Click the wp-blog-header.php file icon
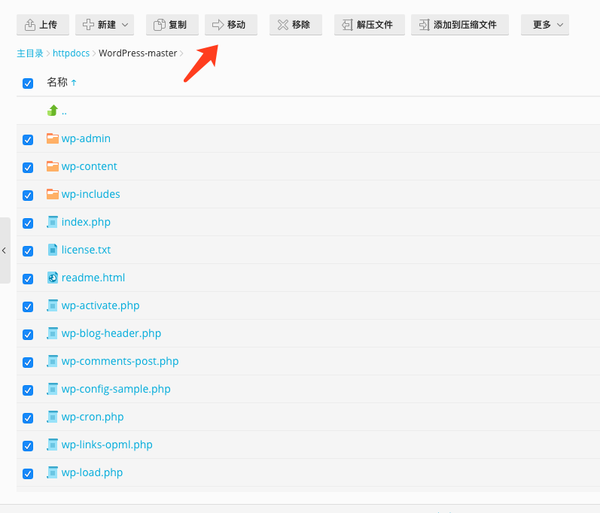The image size is (600, 513). (x=52, y=333)
